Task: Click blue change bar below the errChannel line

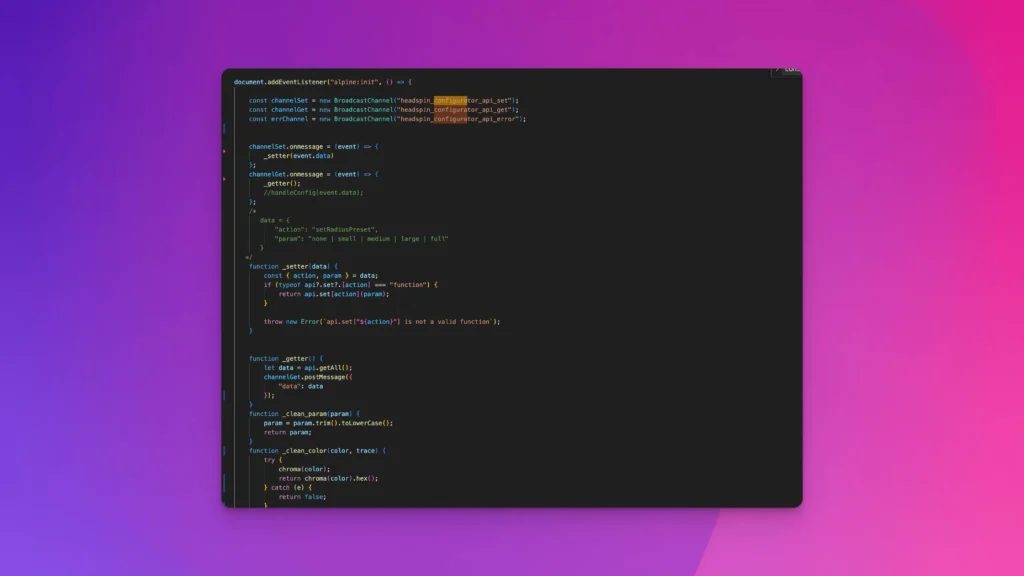Action: tap(224, 129)
